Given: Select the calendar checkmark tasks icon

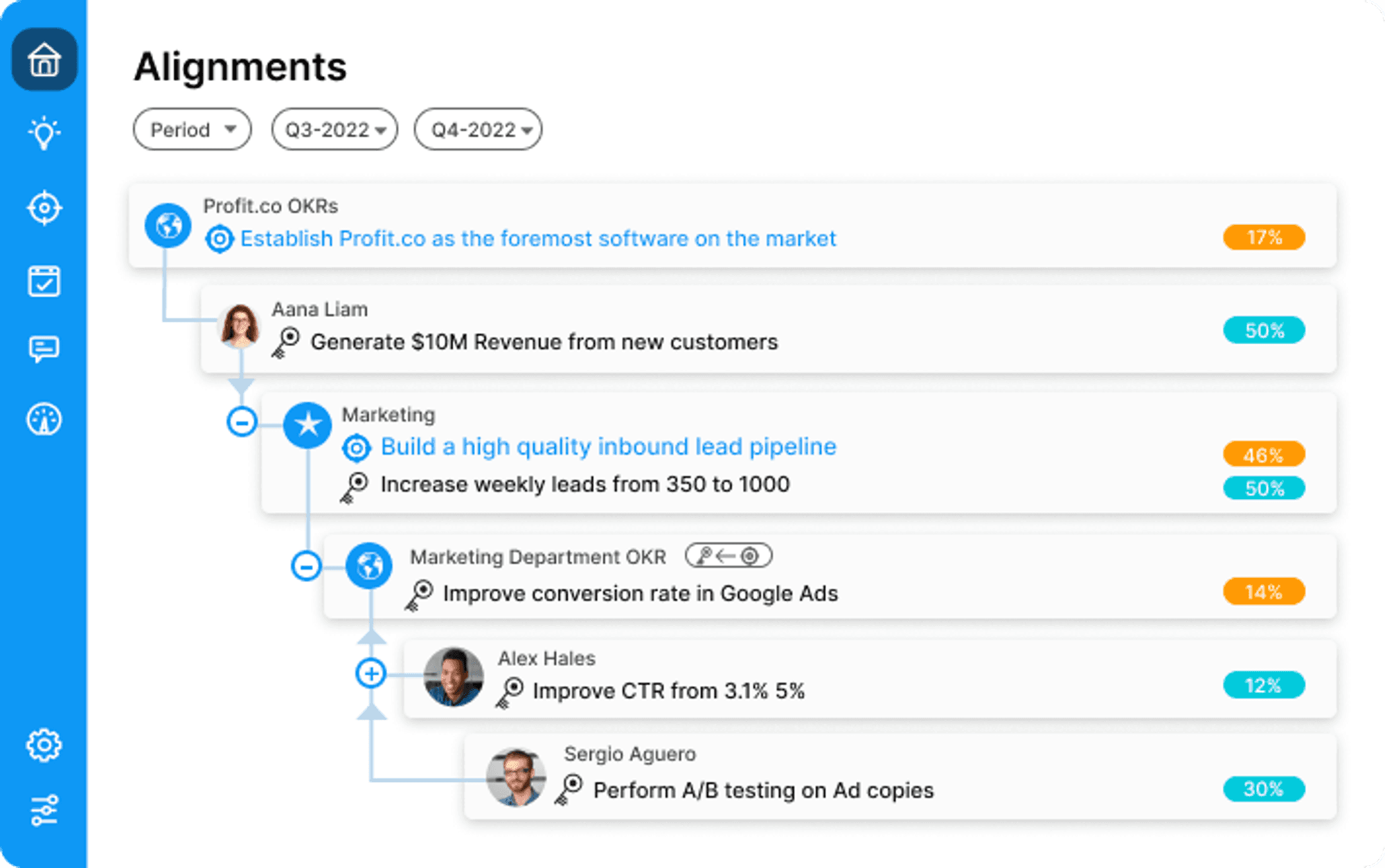Looking at the screenshot, I should pyautogui.click(x=44, y=281).
